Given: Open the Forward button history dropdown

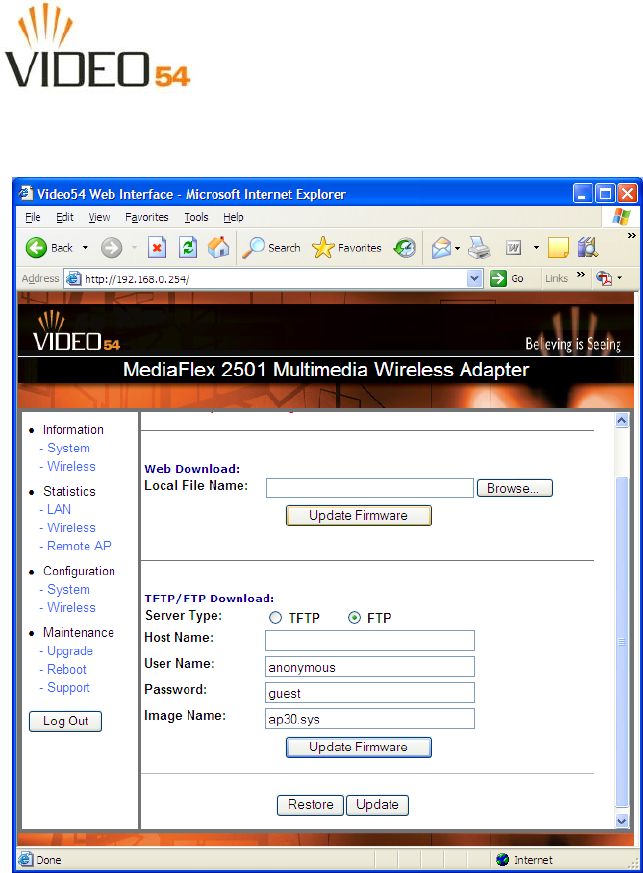Looking at the screenshot, I should point(134,248).
